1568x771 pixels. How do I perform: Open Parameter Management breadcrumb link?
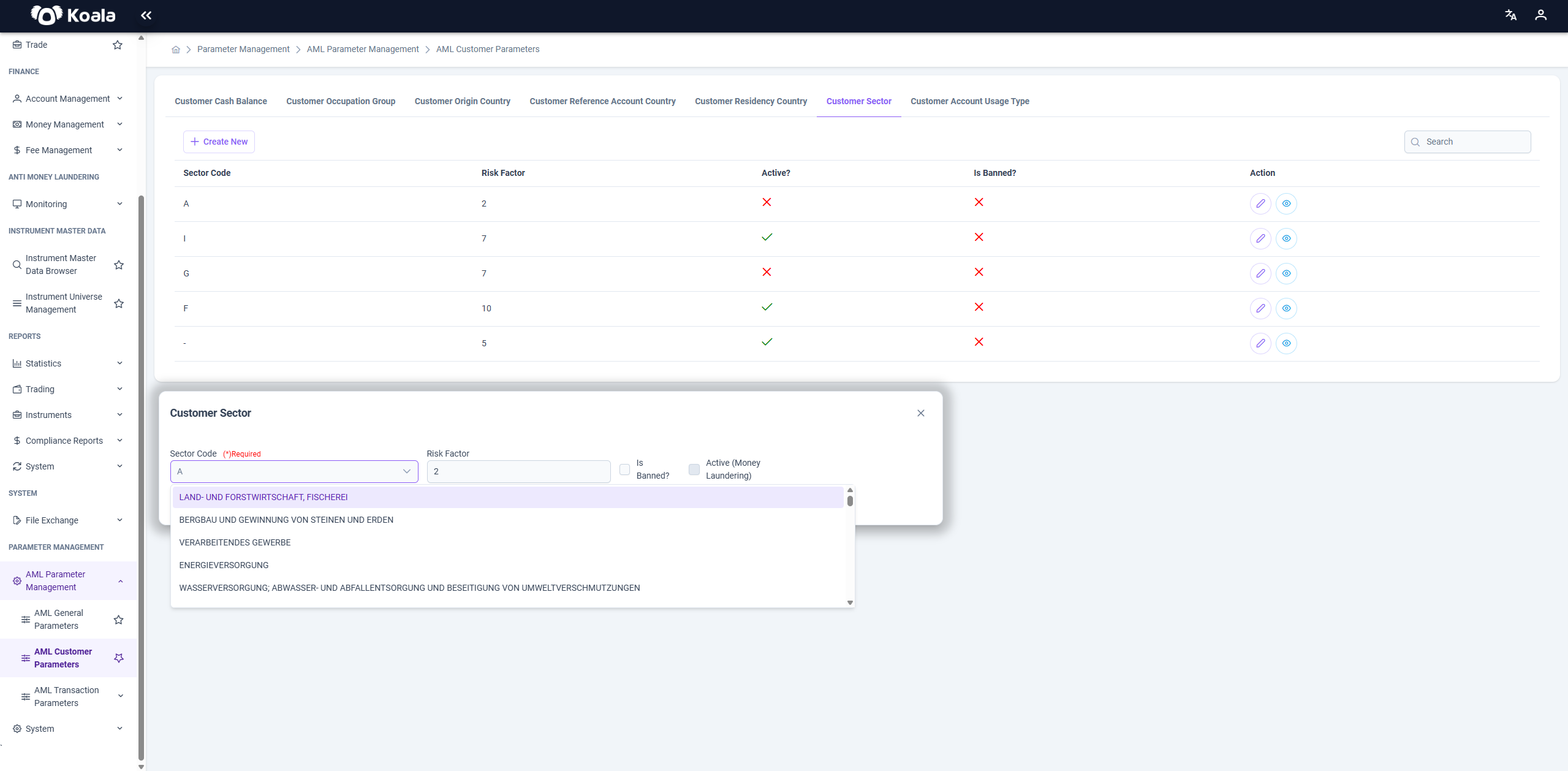coord(243,50)
